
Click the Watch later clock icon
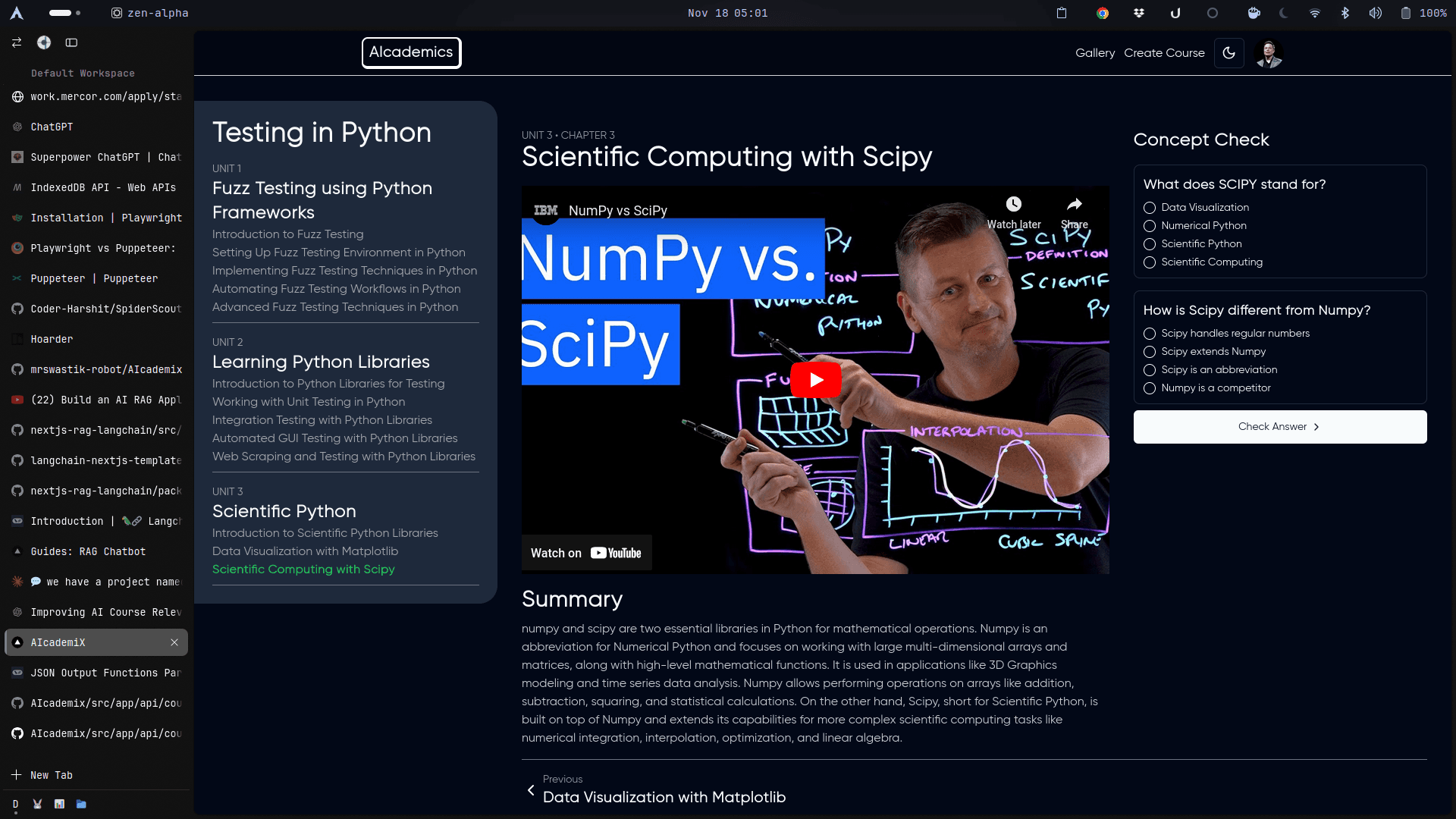pos(1013,205)
